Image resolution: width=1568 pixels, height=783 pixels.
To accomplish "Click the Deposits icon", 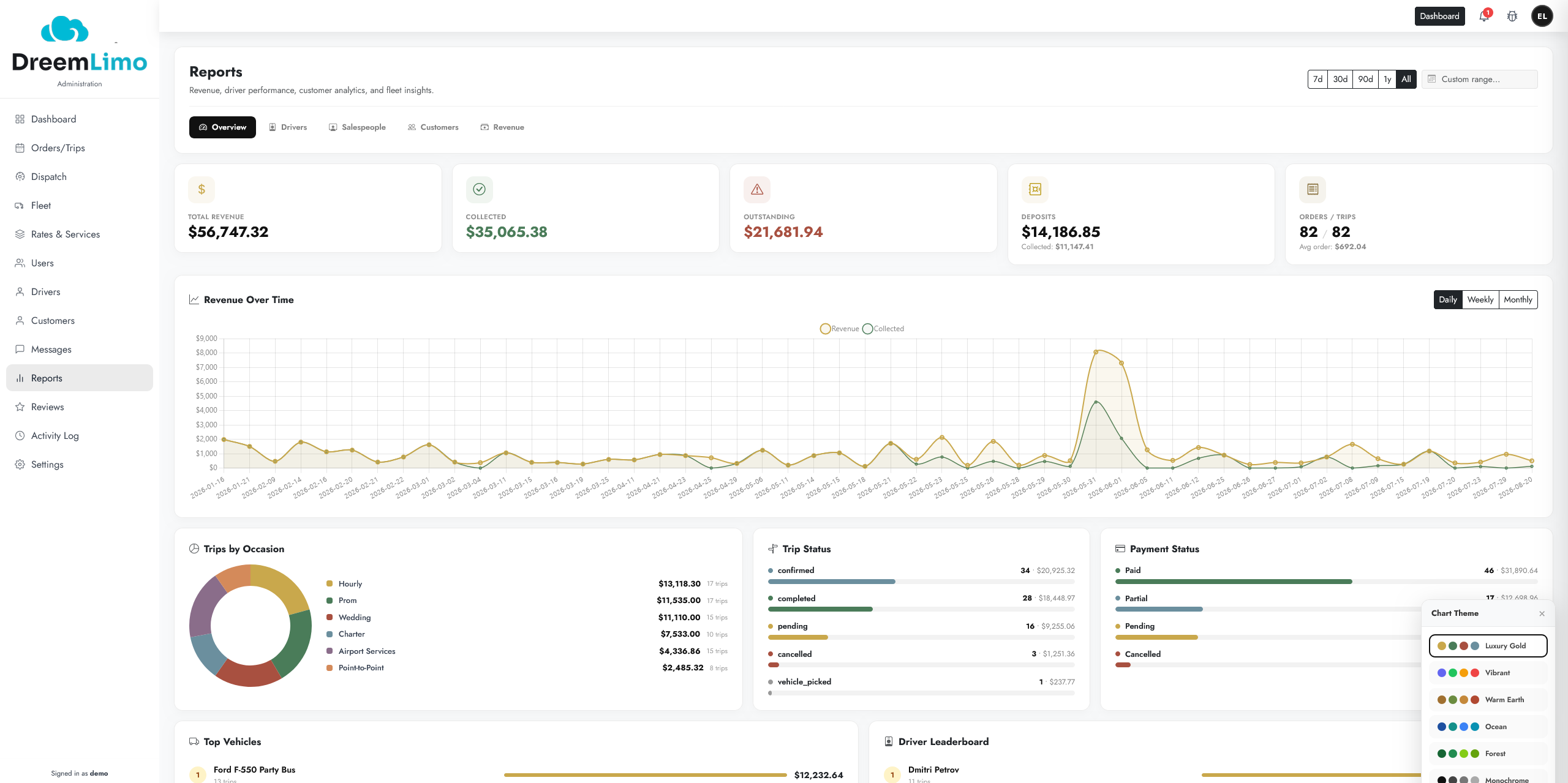I will tap(1035, 189).
